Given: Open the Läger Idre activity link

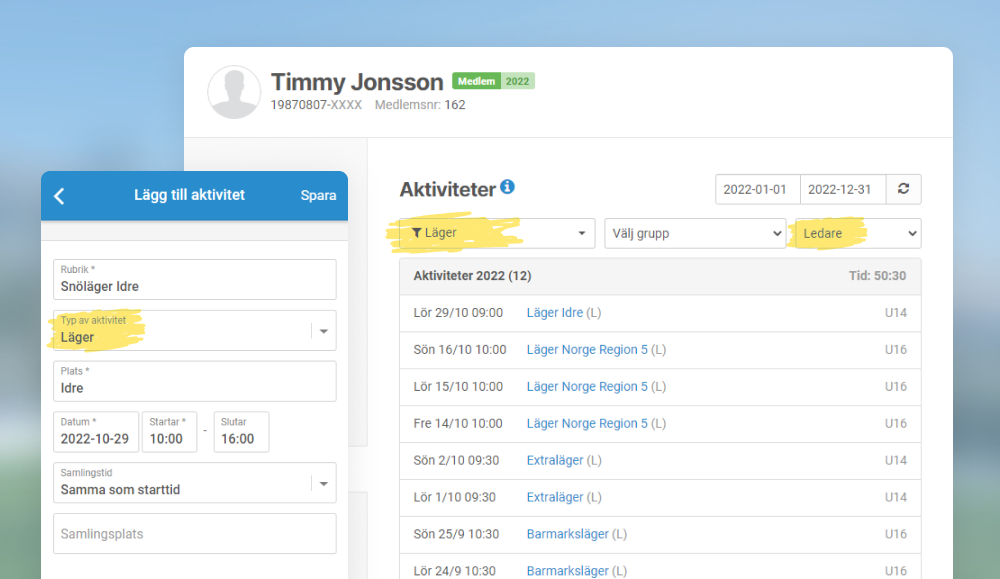Looking at the screenshot, I should tap(555, 312).
